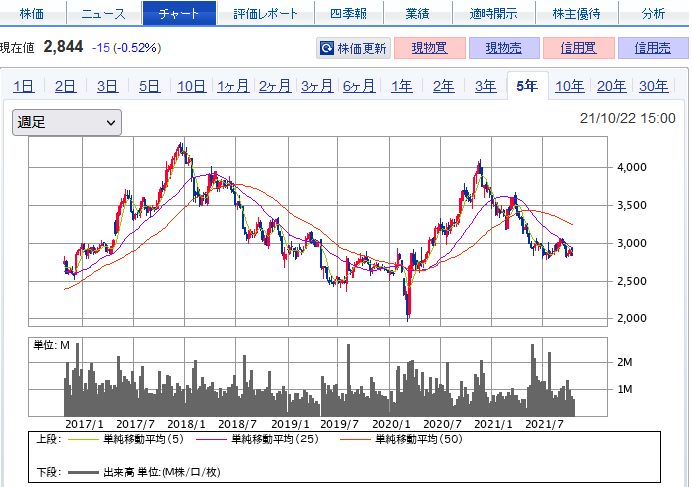Click the current price value 2,844

63,47
